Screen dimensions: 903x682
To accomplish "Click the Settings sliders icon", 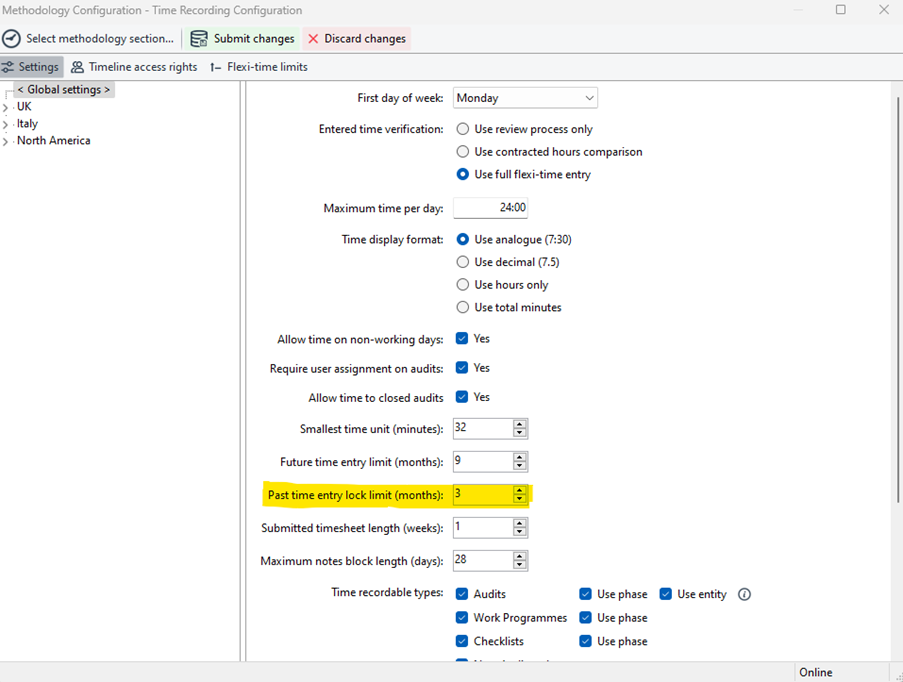I will [7, 67].
